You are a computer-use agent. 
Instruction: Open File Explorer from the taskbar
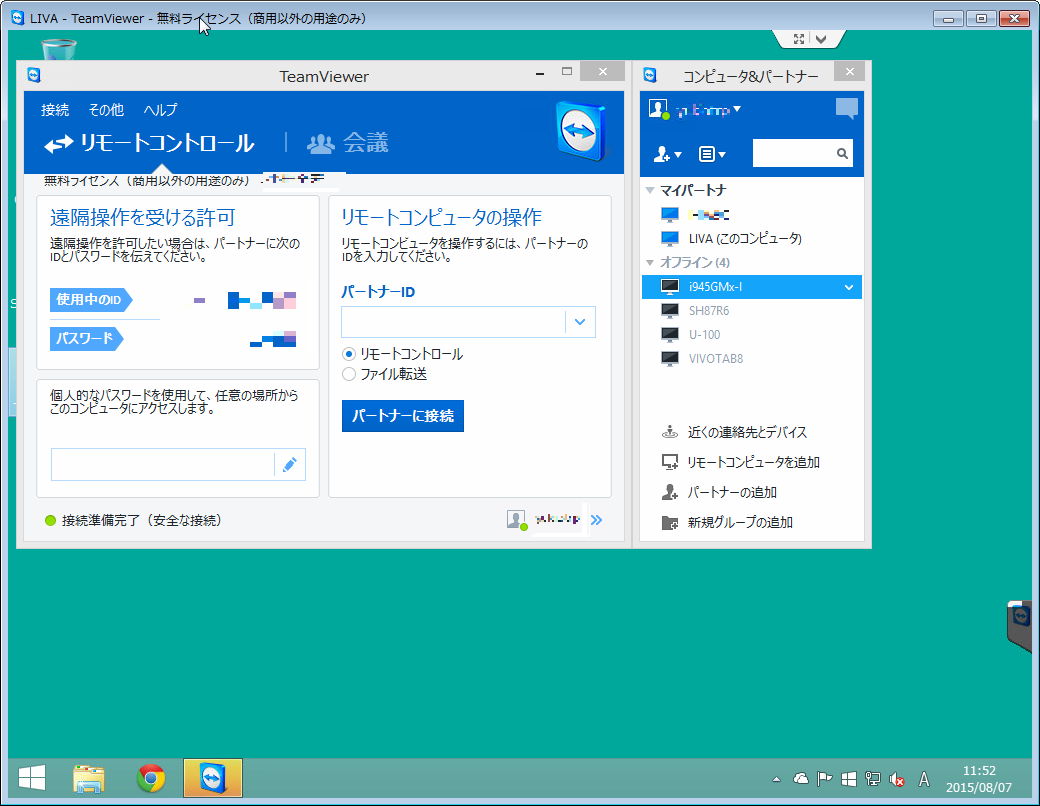88,779
